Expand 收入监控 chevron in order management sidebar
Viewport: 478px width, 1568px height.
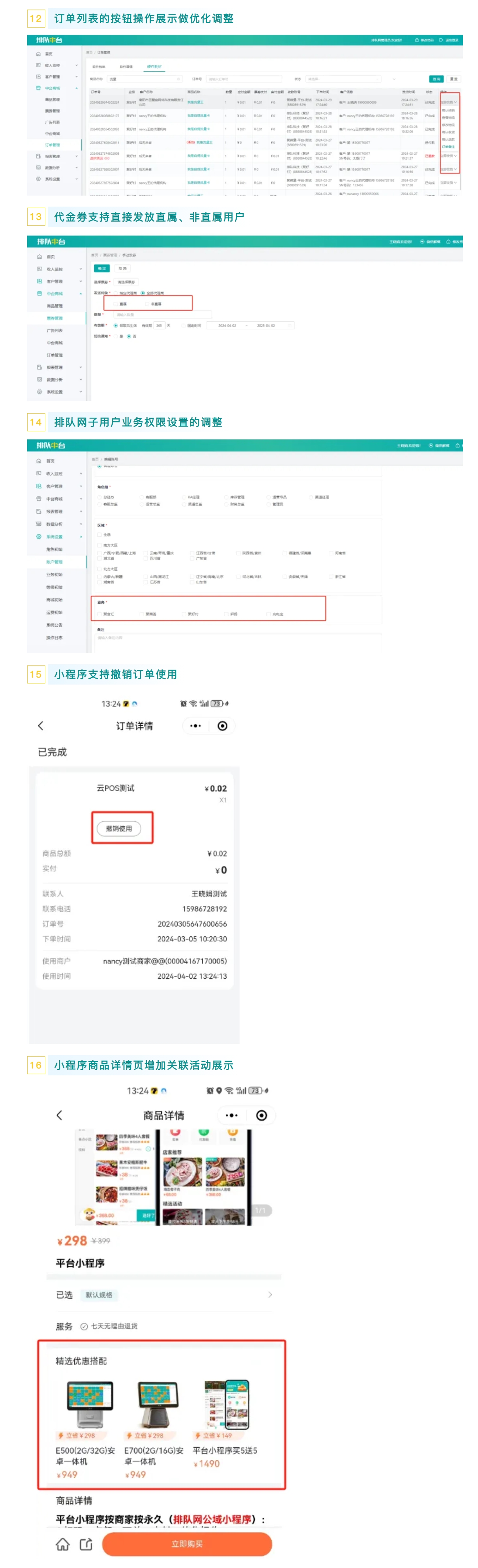click(77, 65)
